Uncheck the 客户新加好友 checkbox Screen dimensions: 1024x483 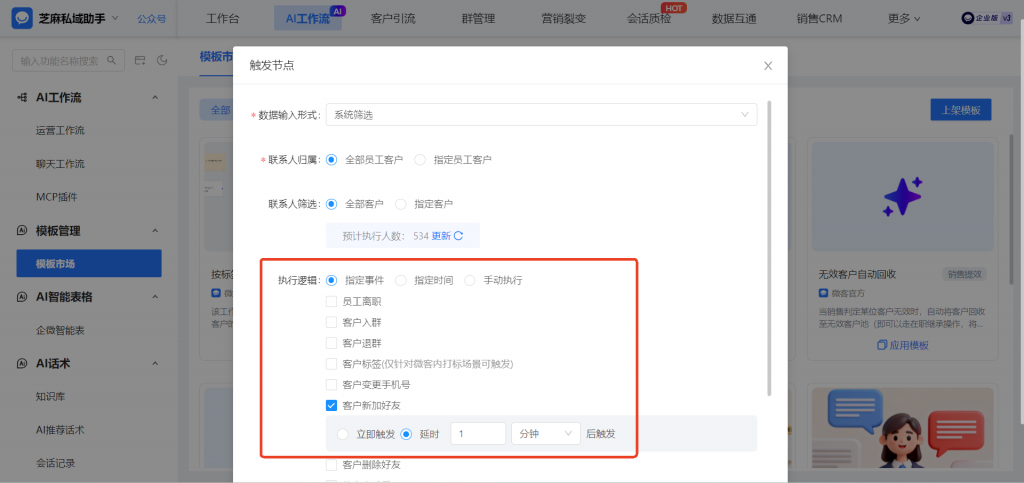(x=331, y=405)
